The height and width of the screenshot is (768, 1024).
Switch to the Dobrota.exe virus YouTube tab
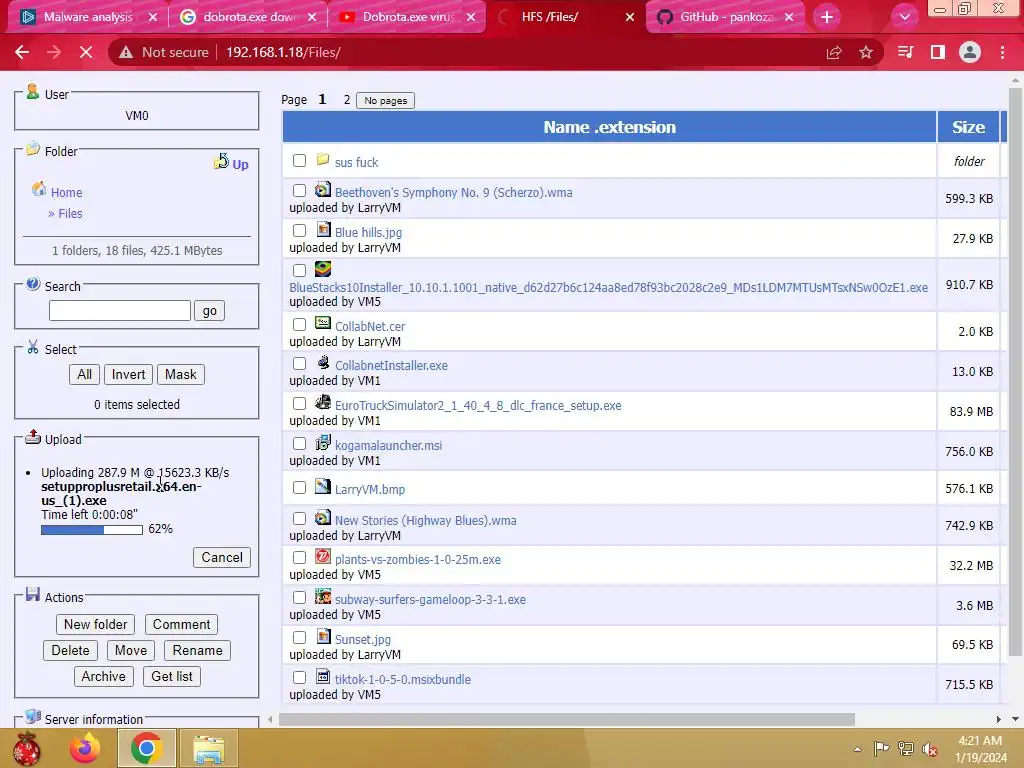[x=408, y=17]
